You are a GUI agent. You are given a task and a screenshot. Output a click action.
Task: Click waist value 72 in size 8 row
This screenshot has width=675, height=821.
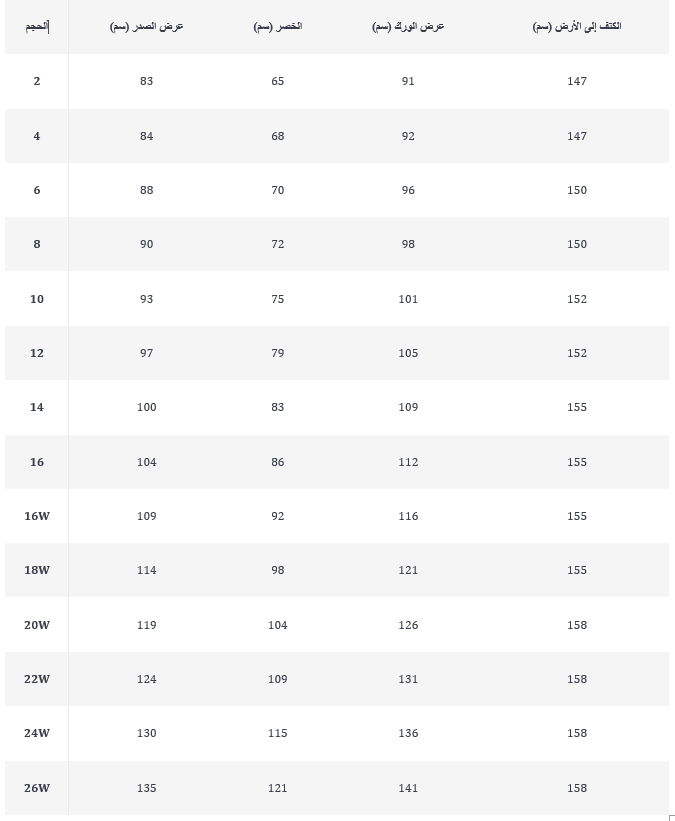(278, 244)
